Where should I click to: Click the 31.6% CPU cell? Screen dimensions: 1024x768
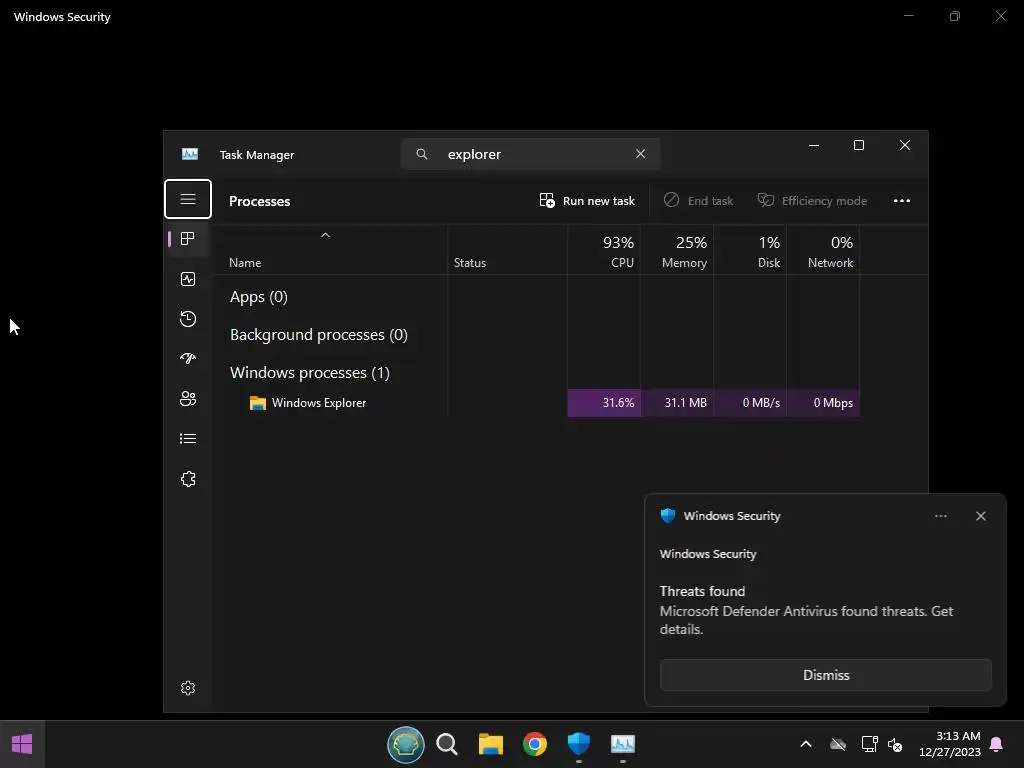(604, 403)
